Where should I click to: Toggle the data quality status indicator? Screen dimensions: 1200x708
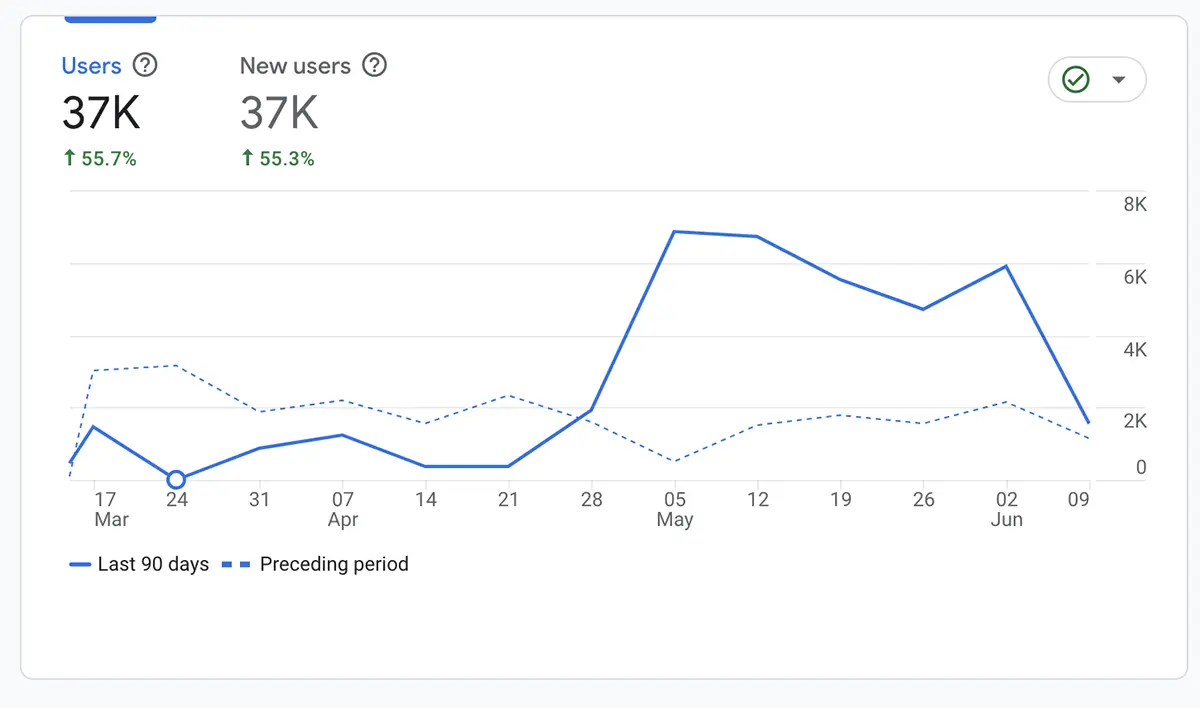1076,79
